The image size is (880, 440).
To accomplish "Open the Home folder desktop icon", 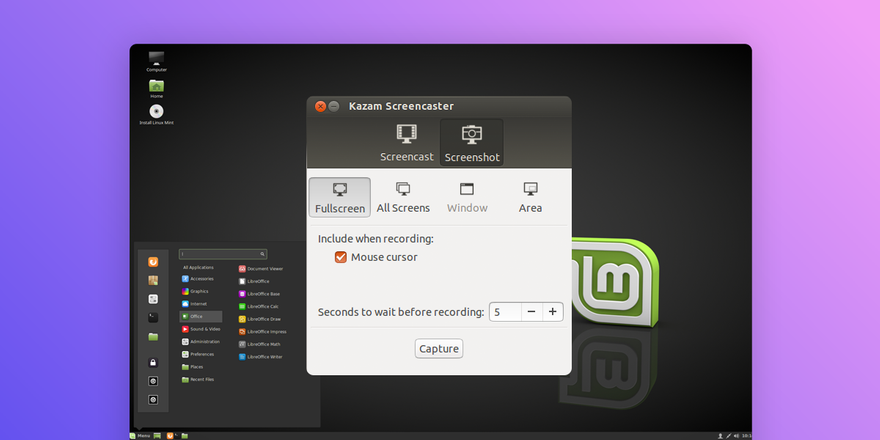I will tap(157, 88).
